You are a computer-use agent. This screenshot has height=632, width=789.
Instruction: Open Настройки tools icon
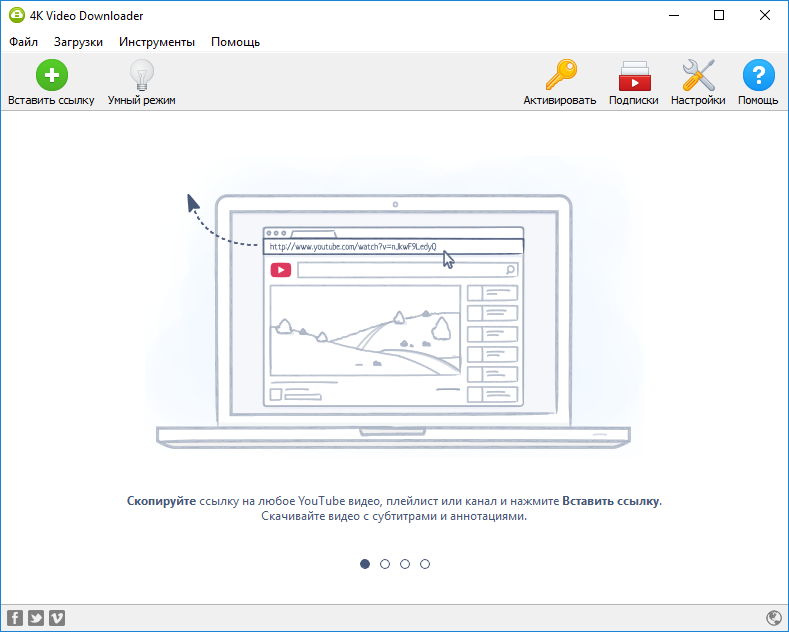[698, 75]
